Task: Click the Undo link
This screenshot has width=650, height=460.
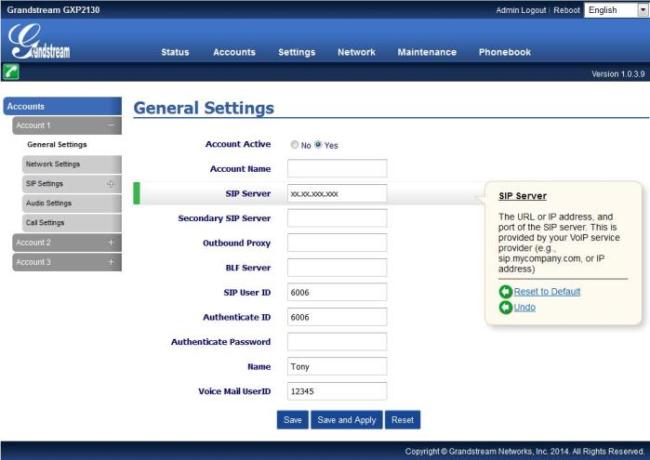Action: pos(524,307)
